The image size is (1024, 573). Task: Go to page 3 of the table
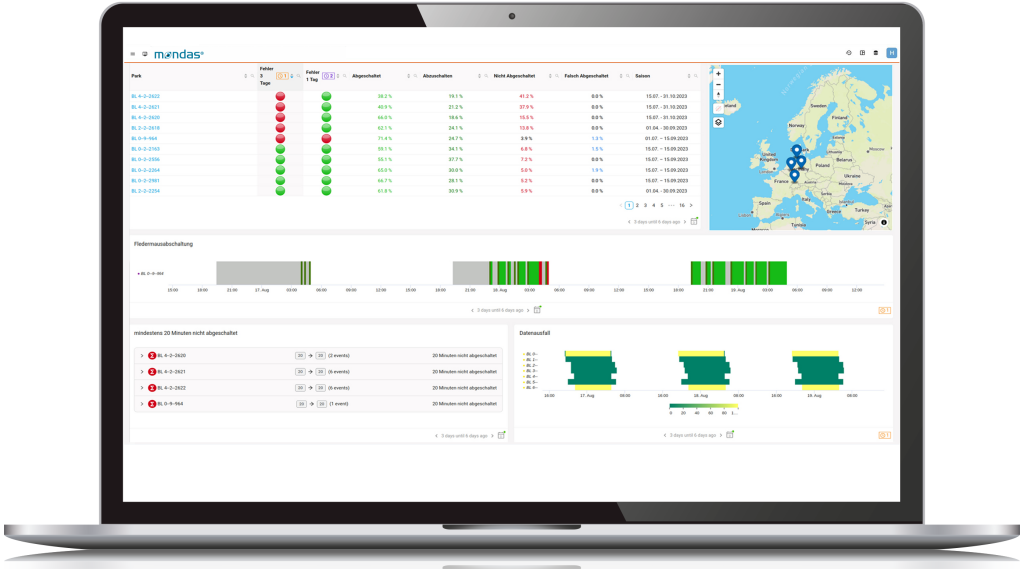tap(645, 205)
